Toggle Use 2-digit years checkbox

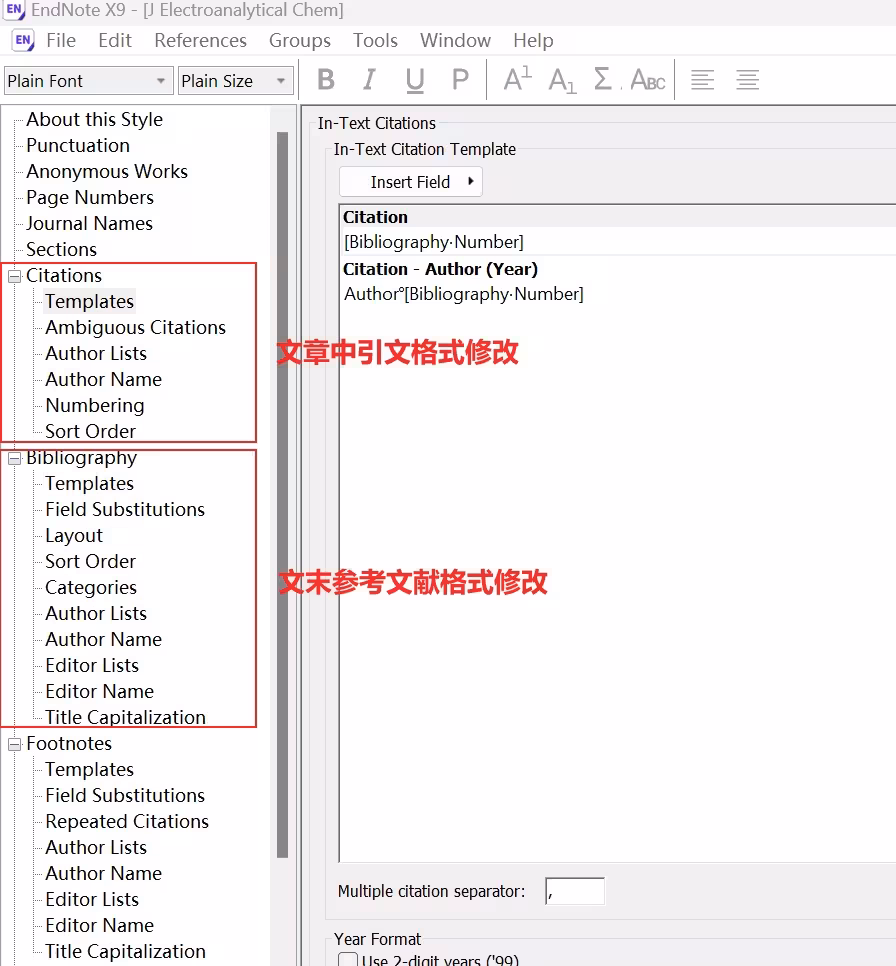click(x=348, y=959)
